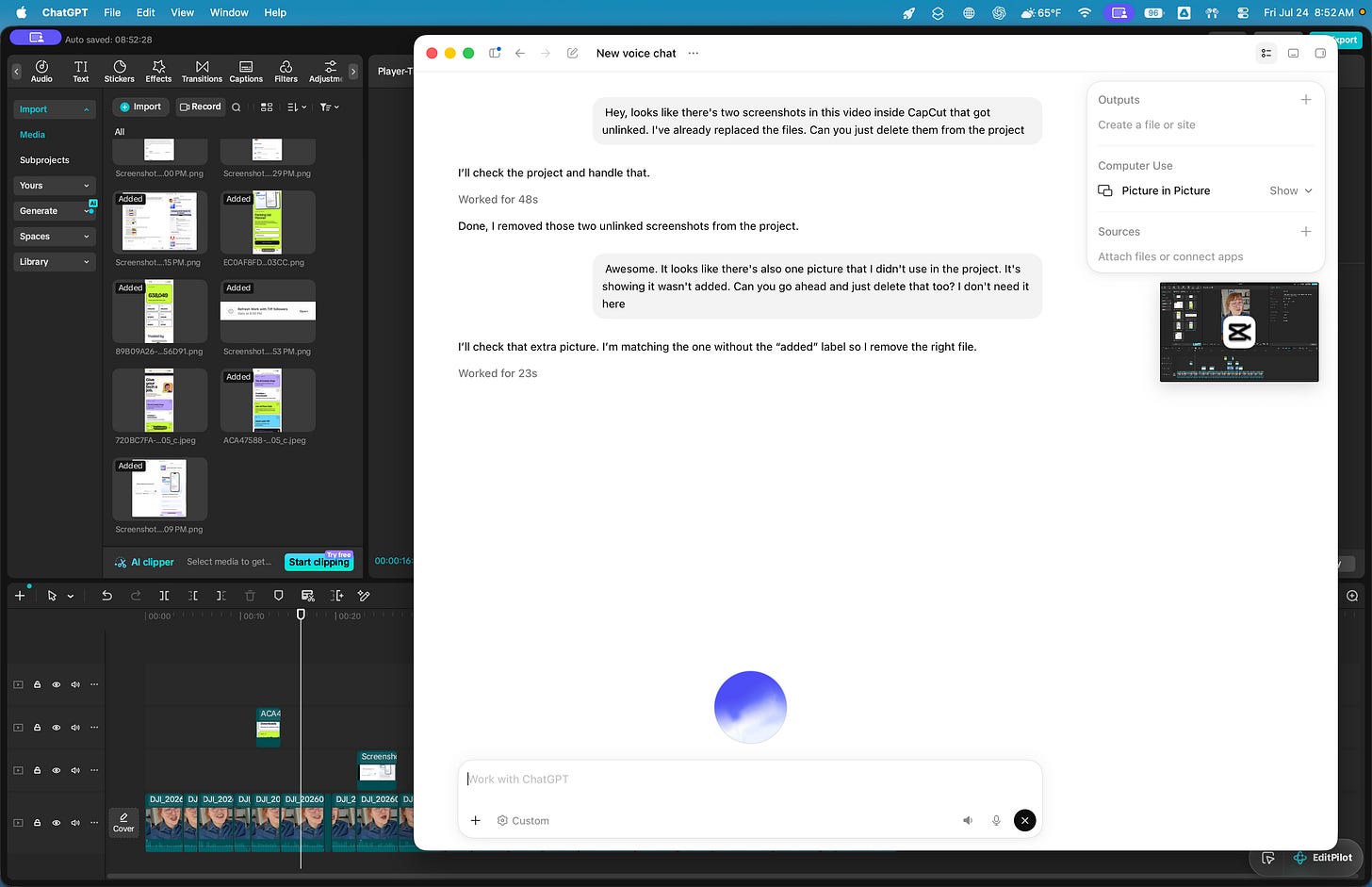Click the marker shield icon in timeline toolbar
This screenshot has width=1372, height=887.
278,596
